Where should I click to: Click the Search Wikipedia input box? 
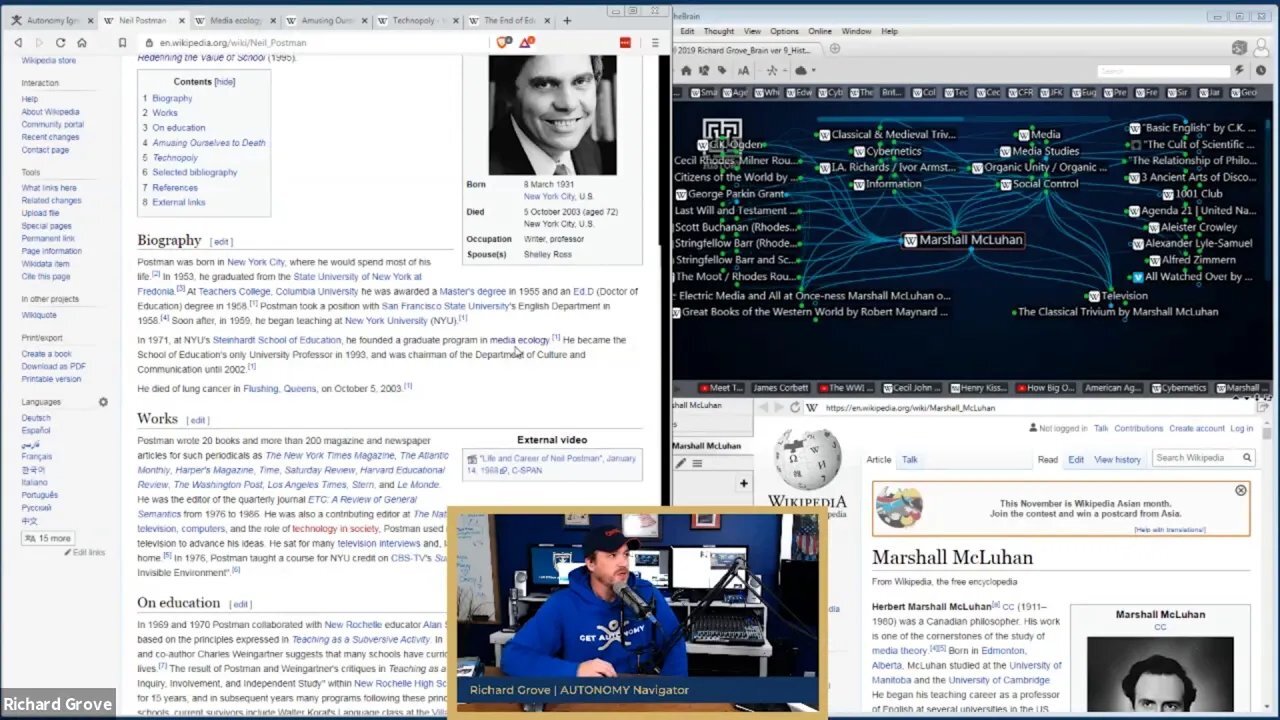1195,458
